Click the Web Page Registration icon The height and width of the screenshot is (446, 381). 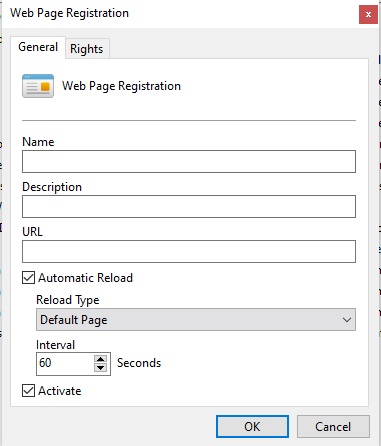point(38,86)
